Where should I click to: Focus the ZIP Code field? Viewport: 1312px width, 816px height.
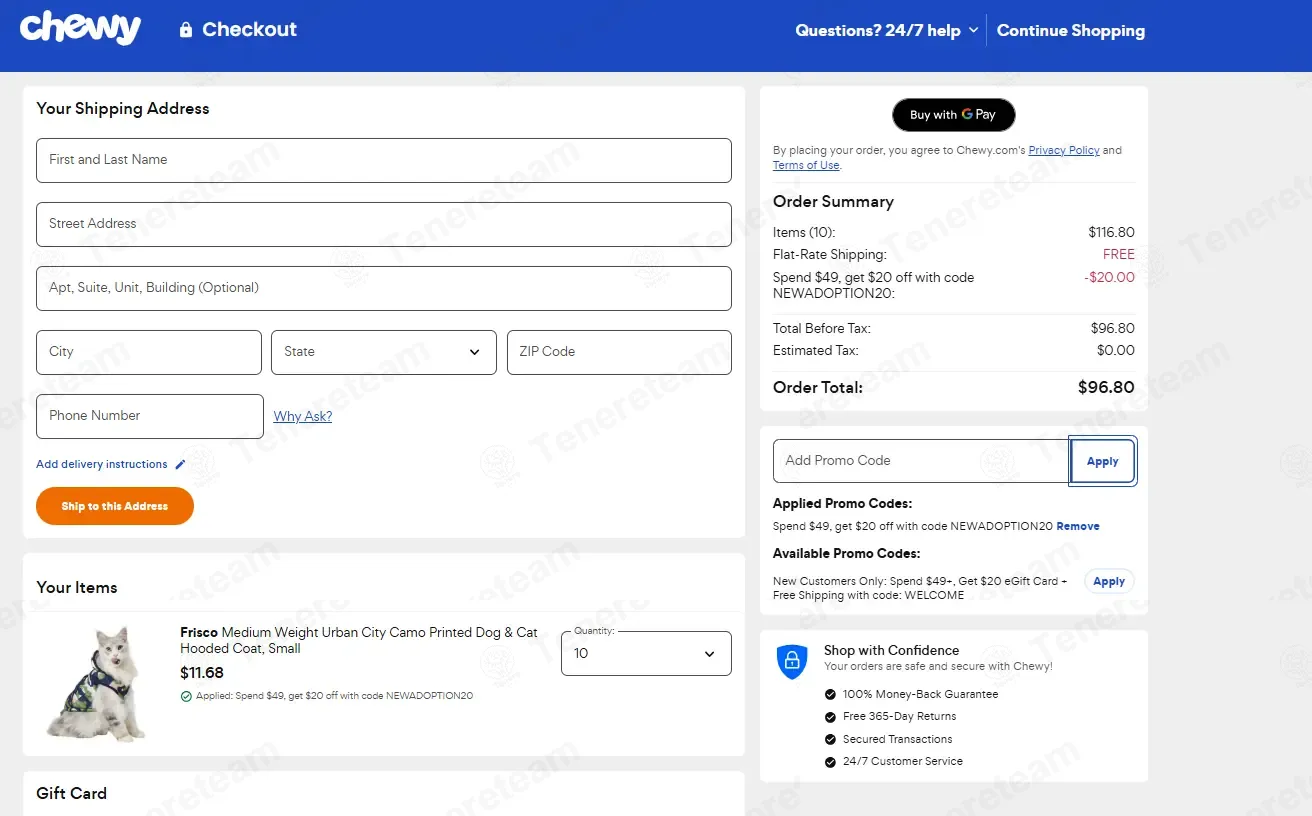(x=619, y=352)
